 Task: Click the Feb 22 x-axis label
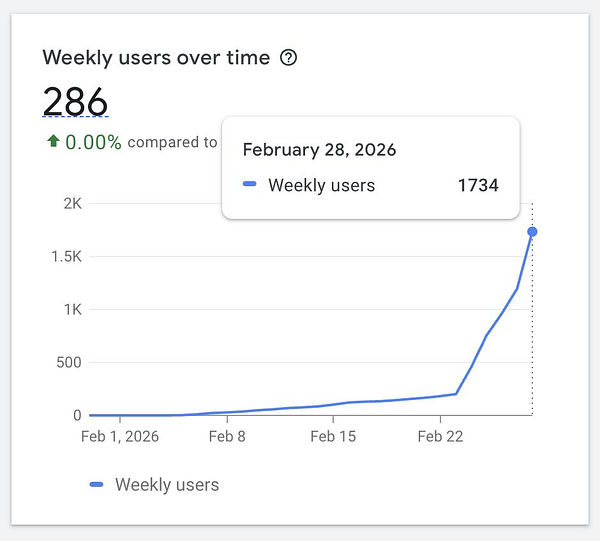click(x=438, y=436)
